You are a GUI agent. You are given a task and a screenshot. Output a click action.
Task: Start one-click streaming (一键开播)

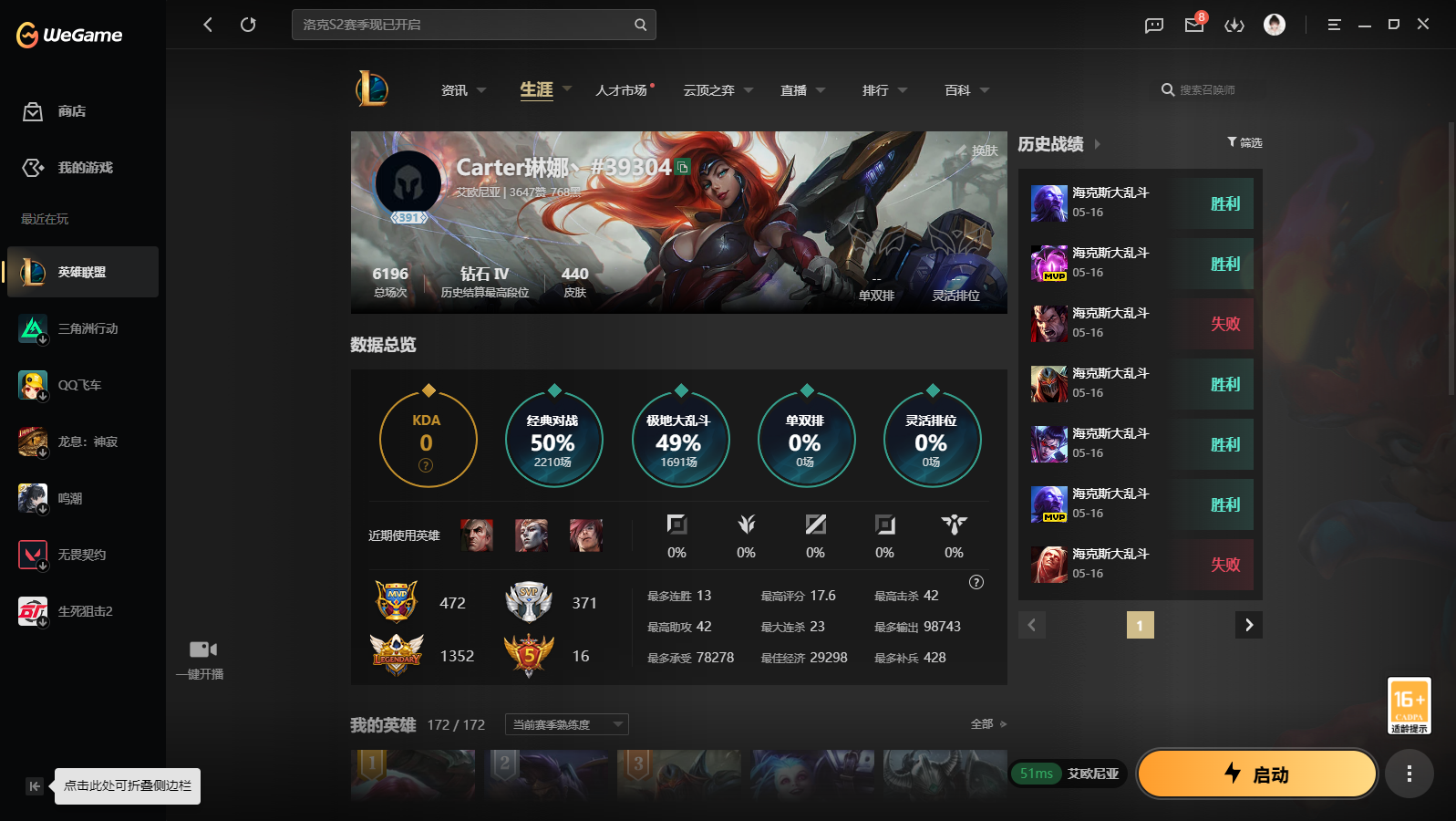click(202, 660)
